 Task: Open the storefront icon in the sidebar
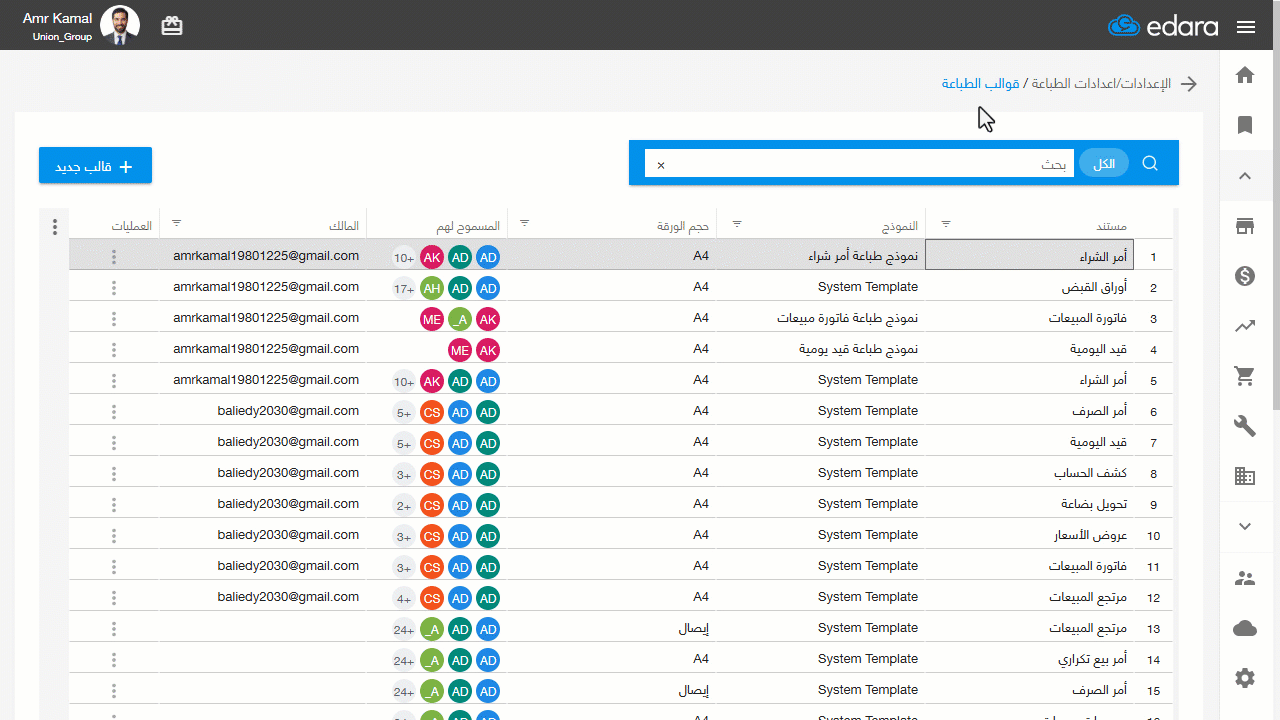point(1245,226)
